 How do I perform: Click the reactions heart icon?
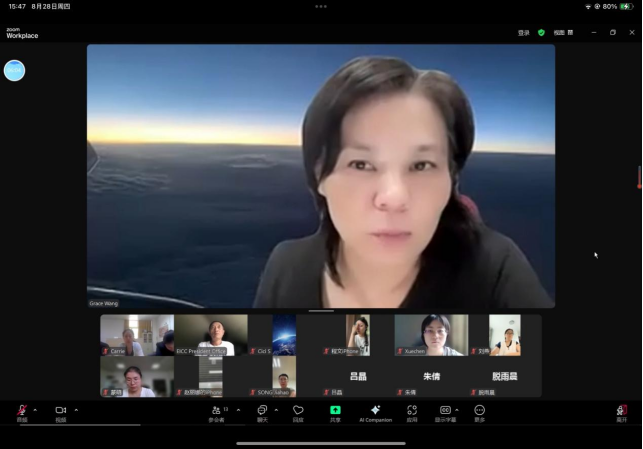point(298,411)
